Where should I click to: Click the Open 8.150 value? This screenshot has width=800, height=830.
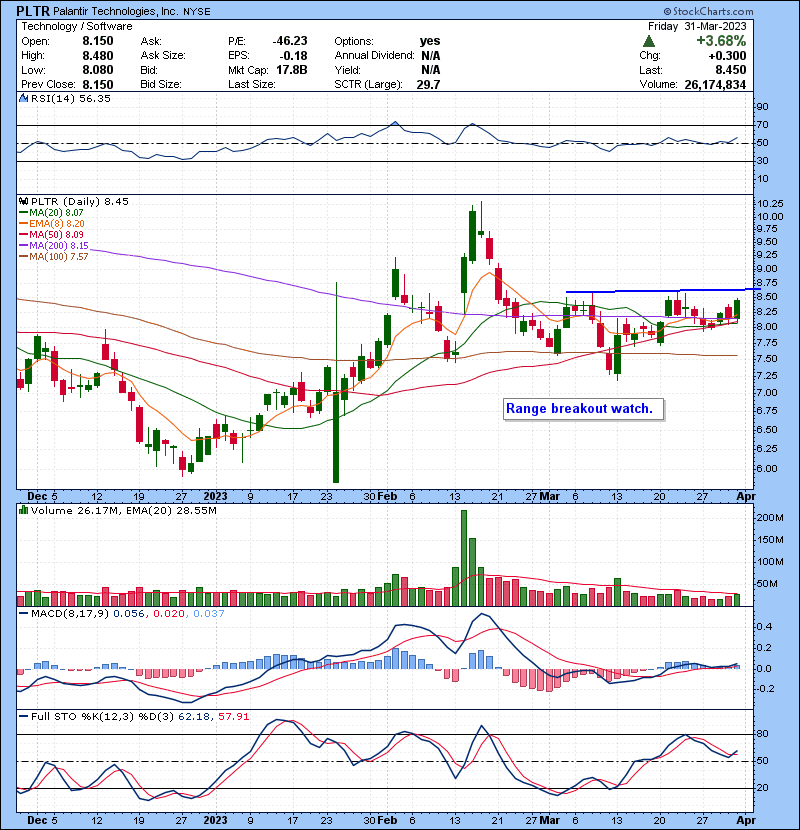98,41
